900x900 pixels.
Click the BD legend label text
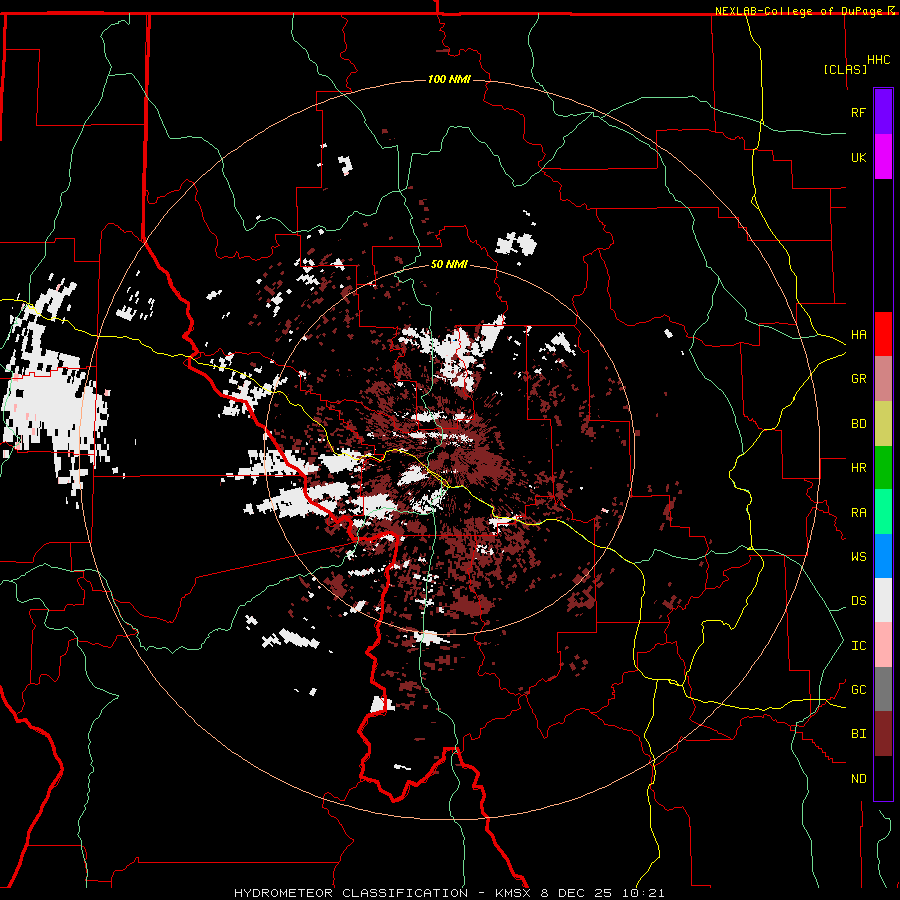858,424
